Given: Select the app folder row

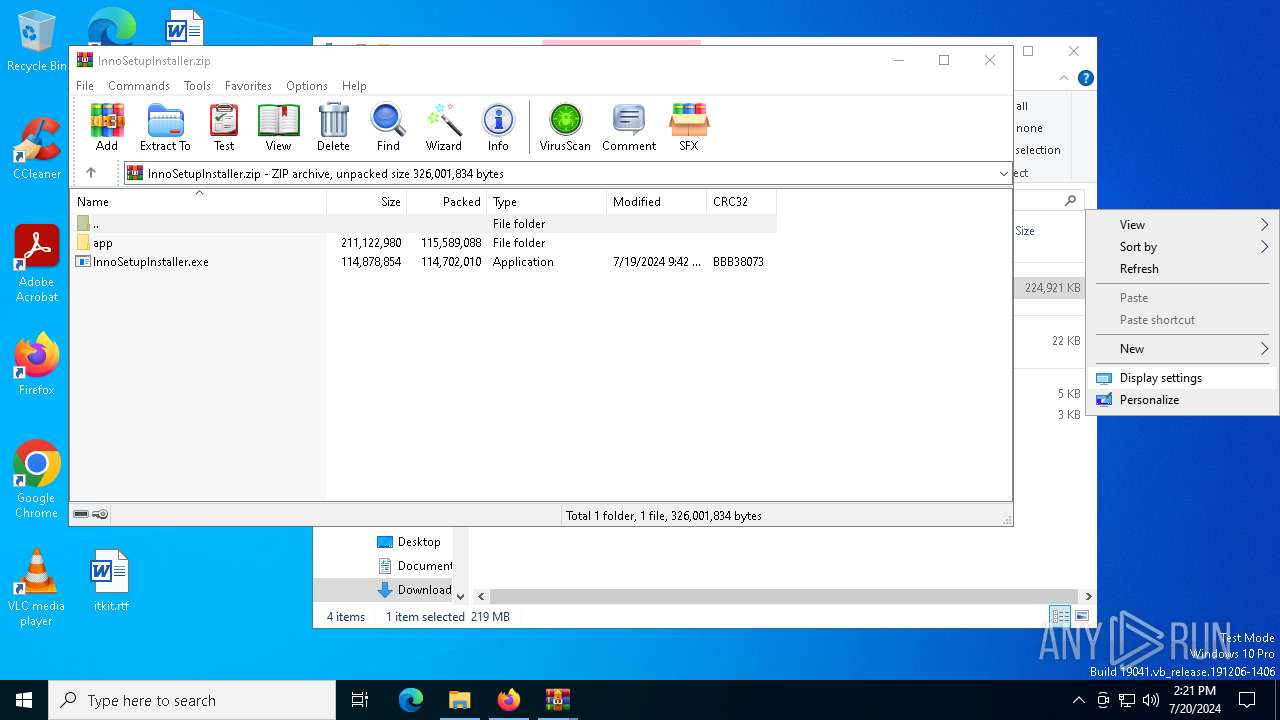Looking at the screenshot, I should pos(423,243).
